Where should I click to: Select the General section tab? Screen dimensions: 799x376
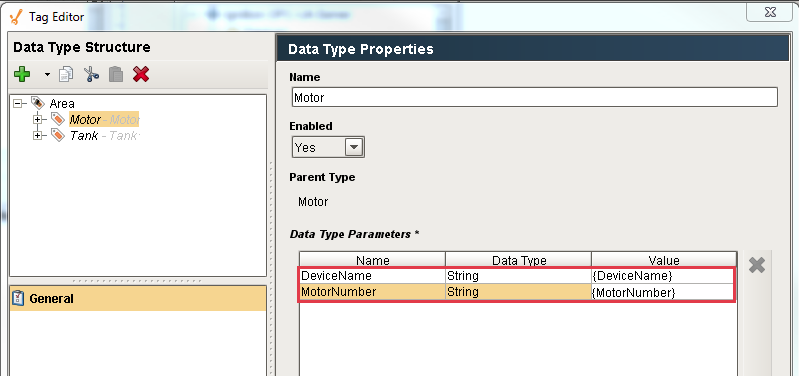click(138, 299)
